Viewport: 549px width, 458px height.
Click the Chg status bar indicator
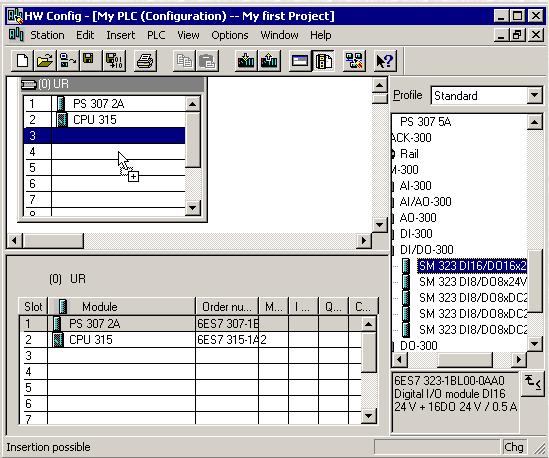(x=514, y=447)
